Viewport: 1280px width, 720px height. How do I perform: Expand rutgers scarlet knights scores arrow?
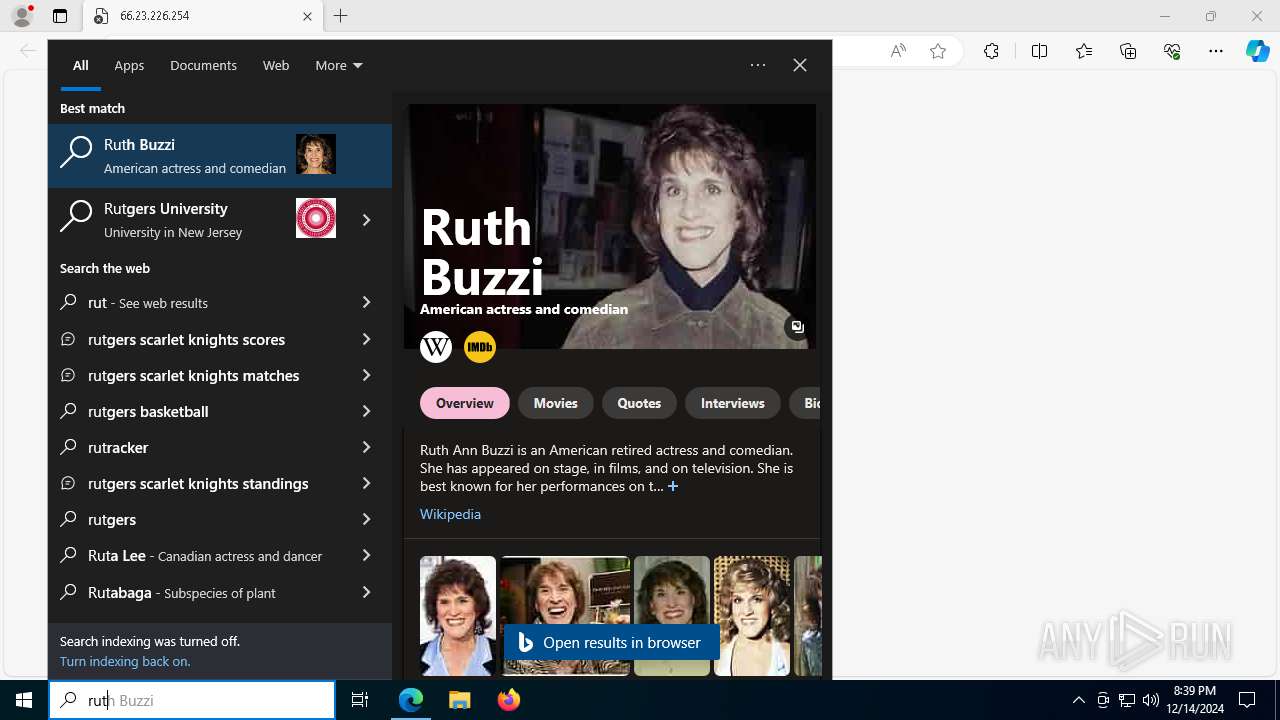coord(366,339)
